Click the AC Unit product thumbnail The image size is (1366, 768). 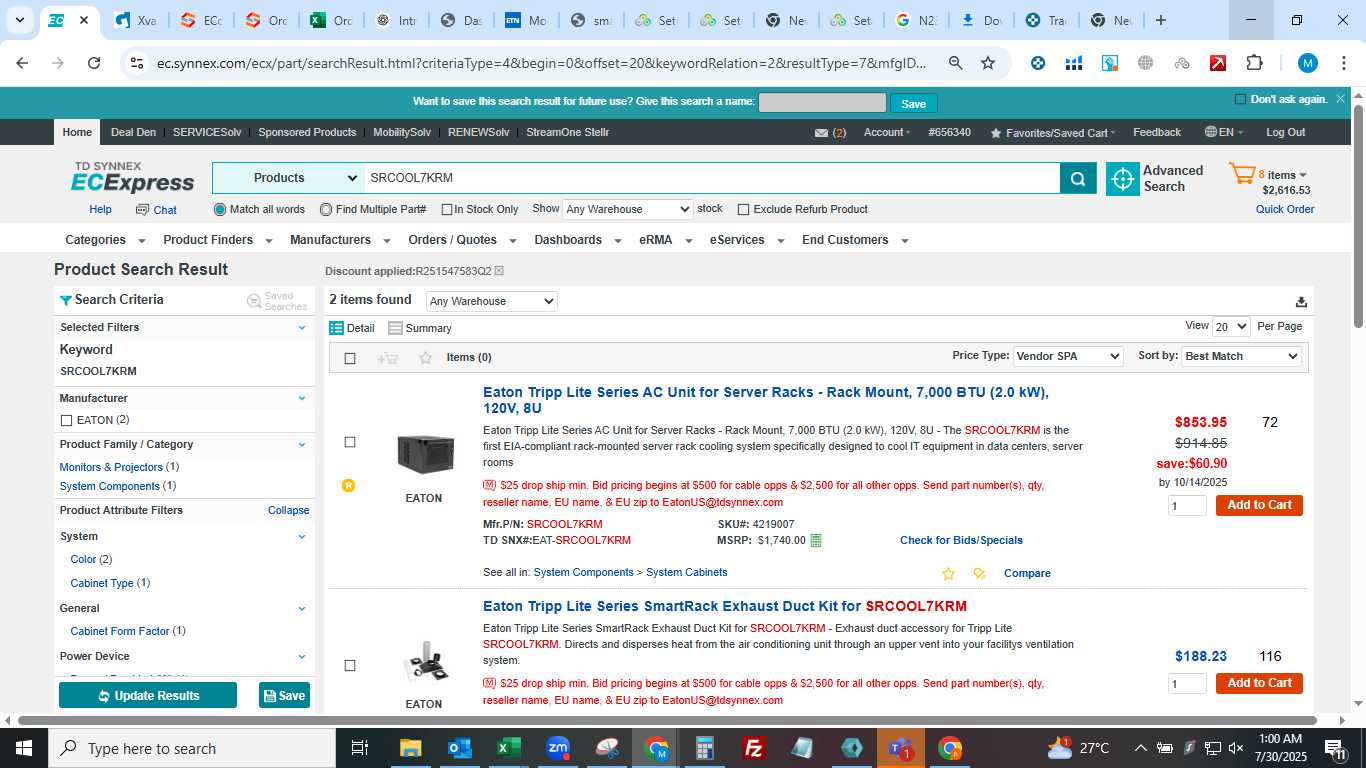point(424,454)
